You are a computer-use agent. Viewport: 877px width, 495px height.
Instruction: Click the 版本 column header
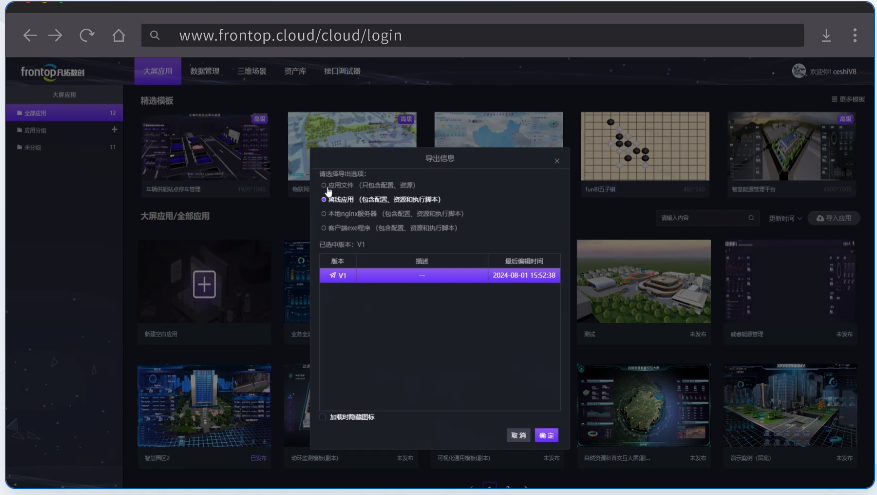(x=338, y=261)
